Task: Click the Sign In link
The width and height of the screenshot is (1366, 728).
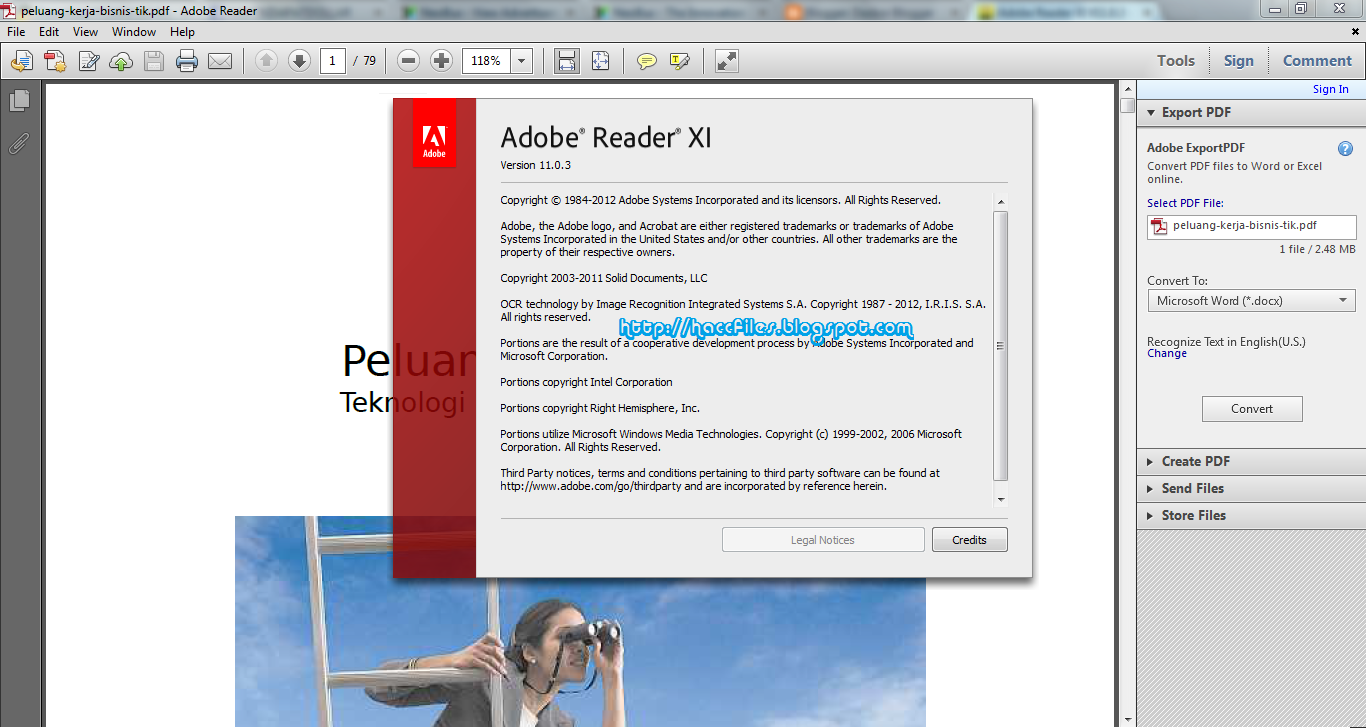Action: [x=1330, y=89]
